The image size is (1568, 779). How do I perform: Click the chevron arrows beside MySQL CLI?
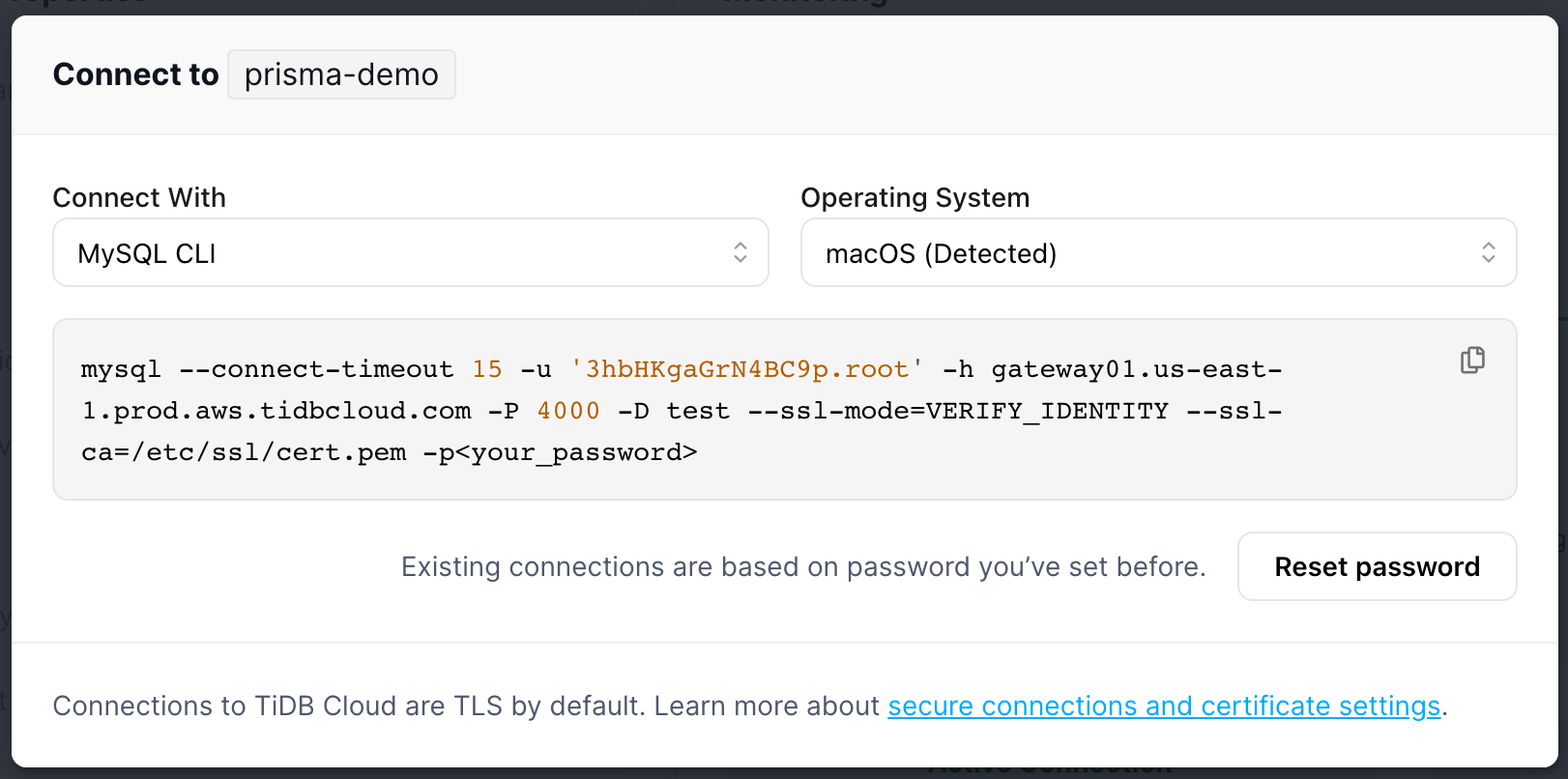click(x=740, y=253)
